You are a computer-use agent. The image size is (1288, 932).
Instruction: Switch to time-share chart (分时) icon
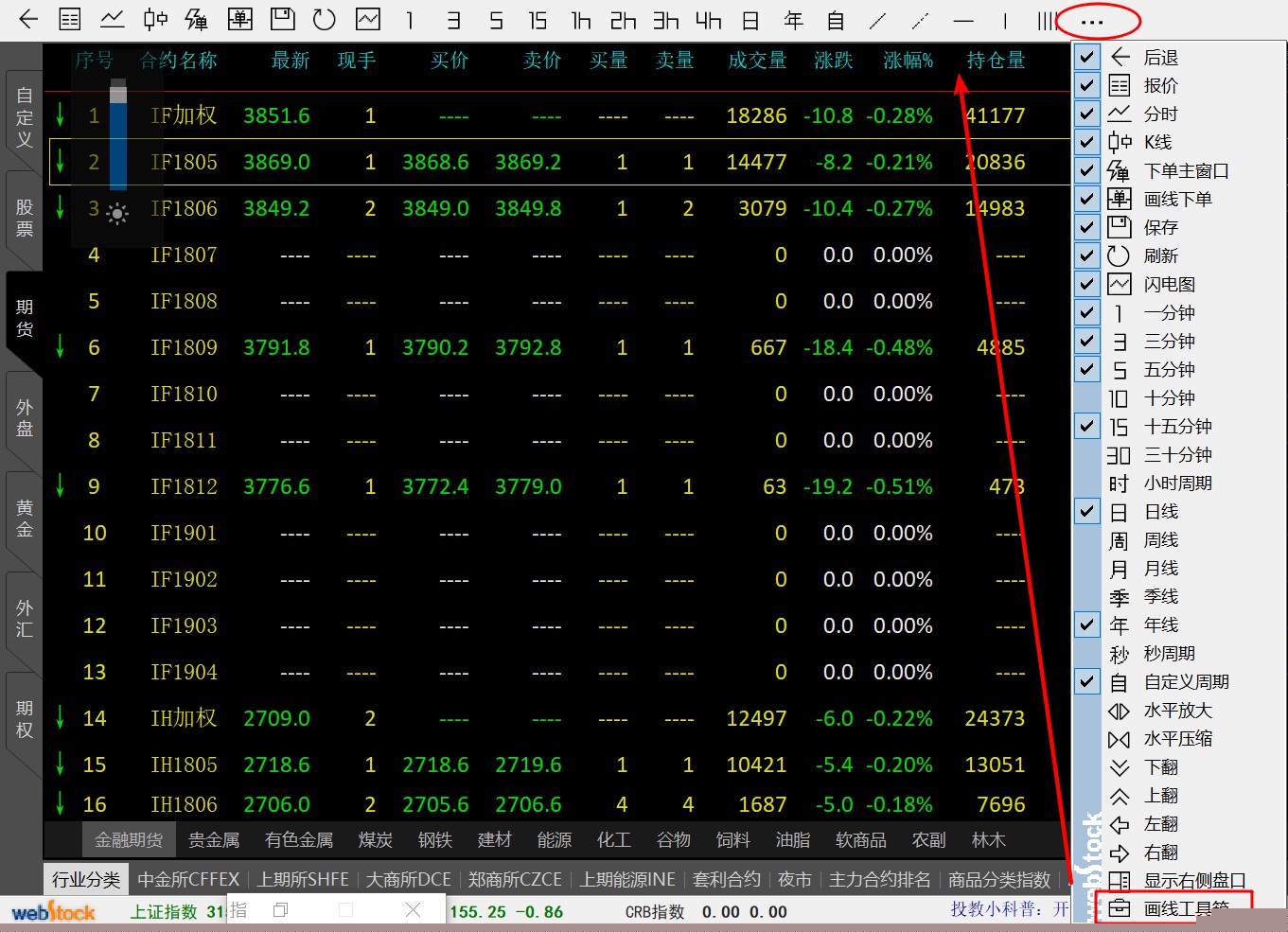coord(113,19)
